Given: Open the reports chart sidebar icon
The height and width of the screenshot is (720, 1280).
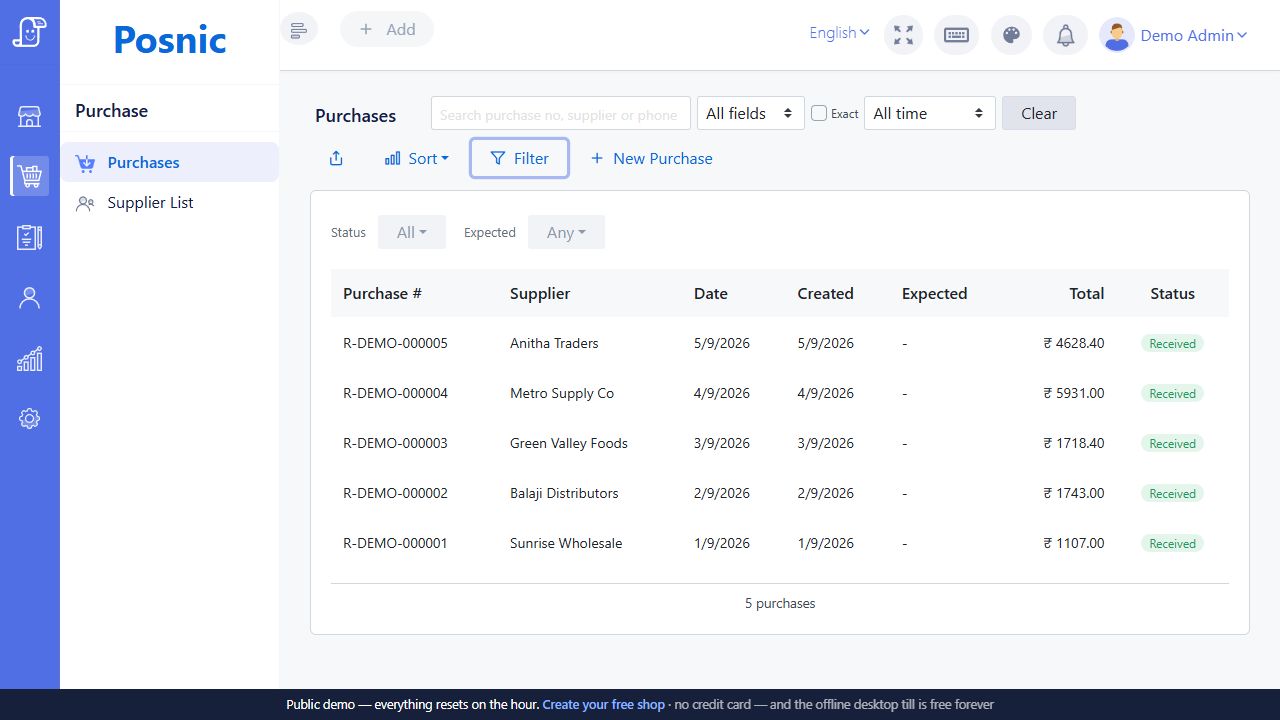Looking at the screenshot, I should [30, 359].
